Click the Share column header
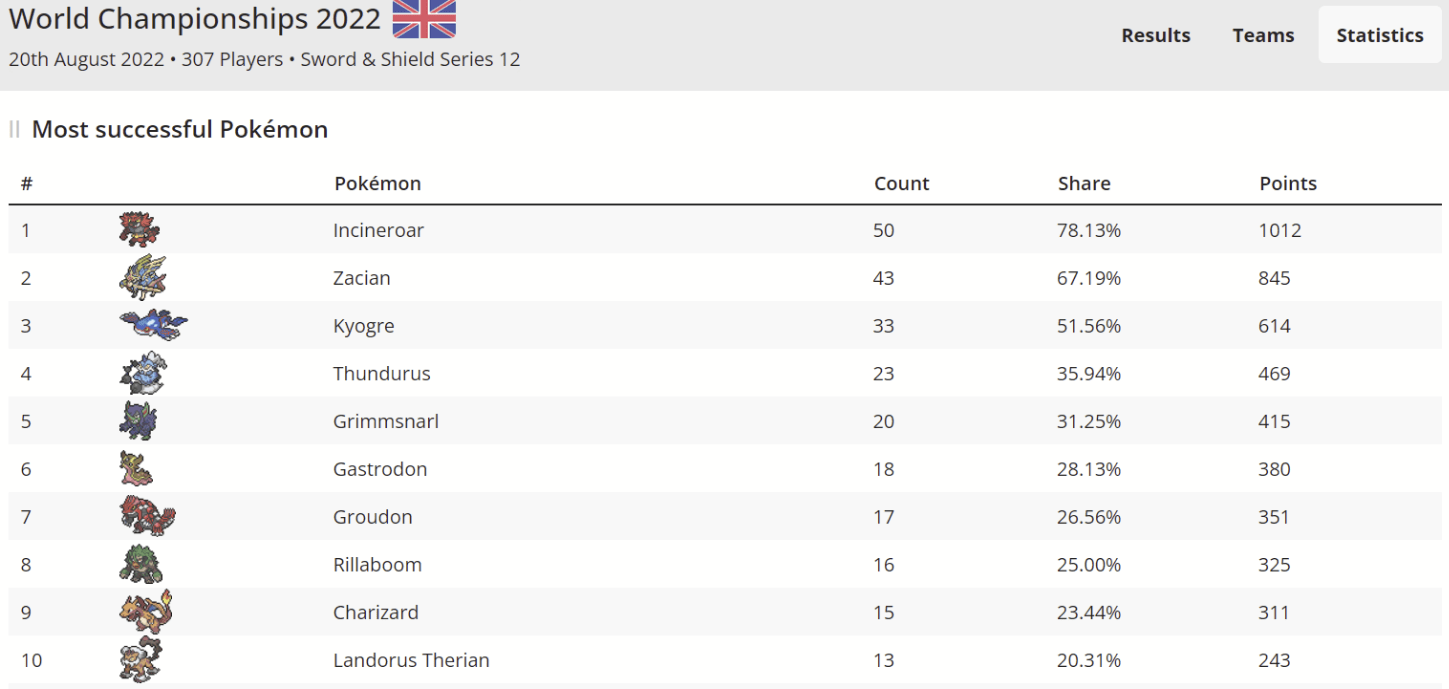 pyautogui.click(x=1084, y=184)
